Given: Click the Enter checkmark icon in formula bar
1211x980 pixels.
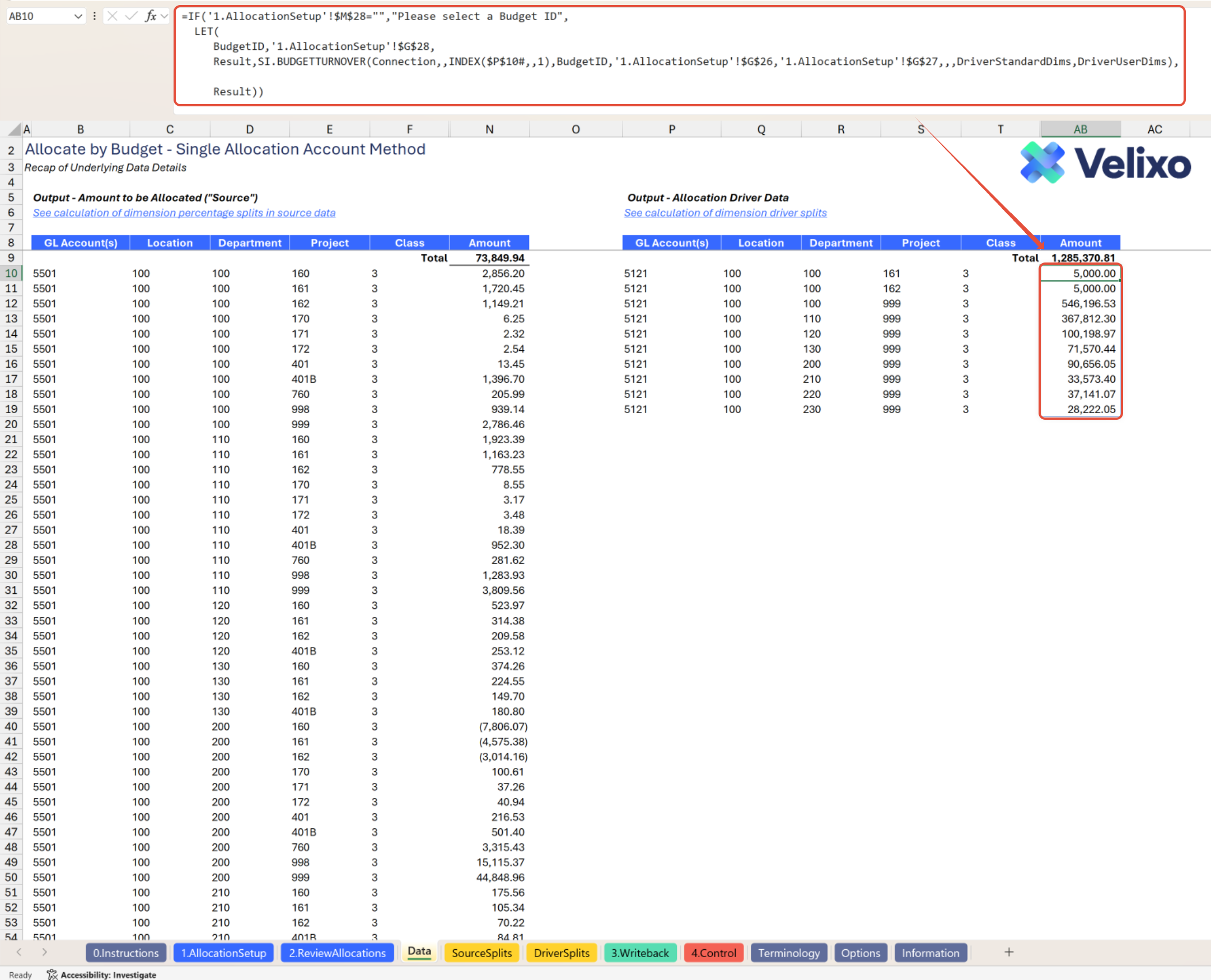Looking at the screenshot, I should point(131,16).
